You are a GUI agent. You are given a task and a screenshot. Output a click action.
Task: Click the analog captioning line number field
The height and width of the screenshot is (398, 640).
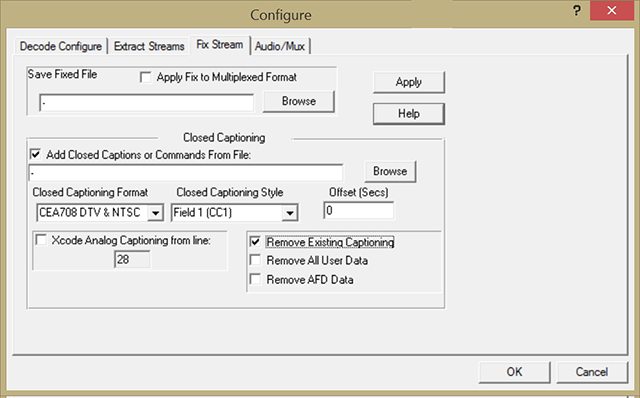(132, 259)
